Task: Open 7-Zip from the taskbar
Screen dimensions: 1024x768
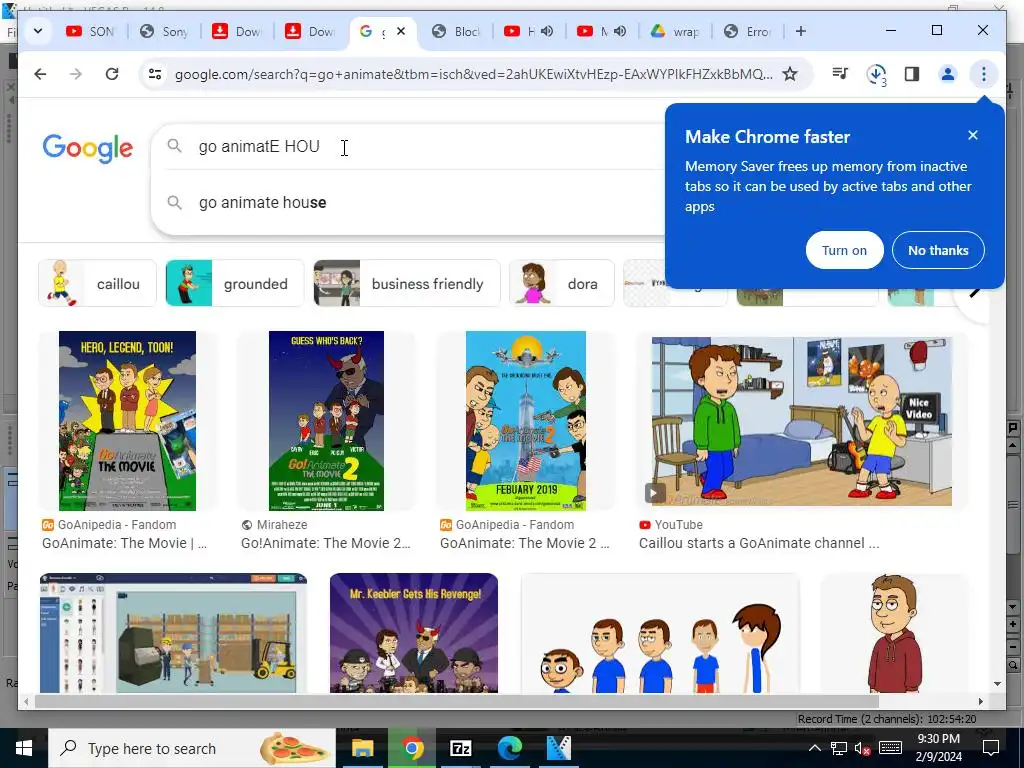Action: tap(461, 748)
